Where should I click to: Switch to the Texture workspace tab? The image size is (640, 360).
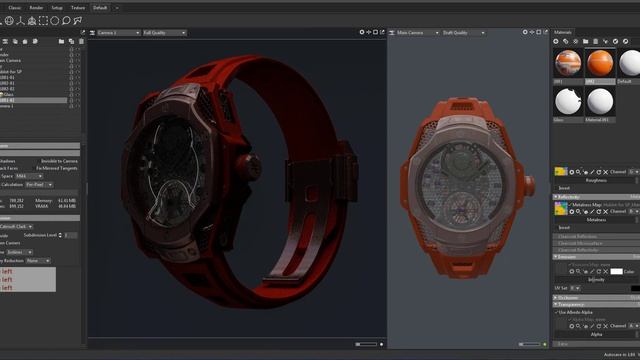pos(78,8)
